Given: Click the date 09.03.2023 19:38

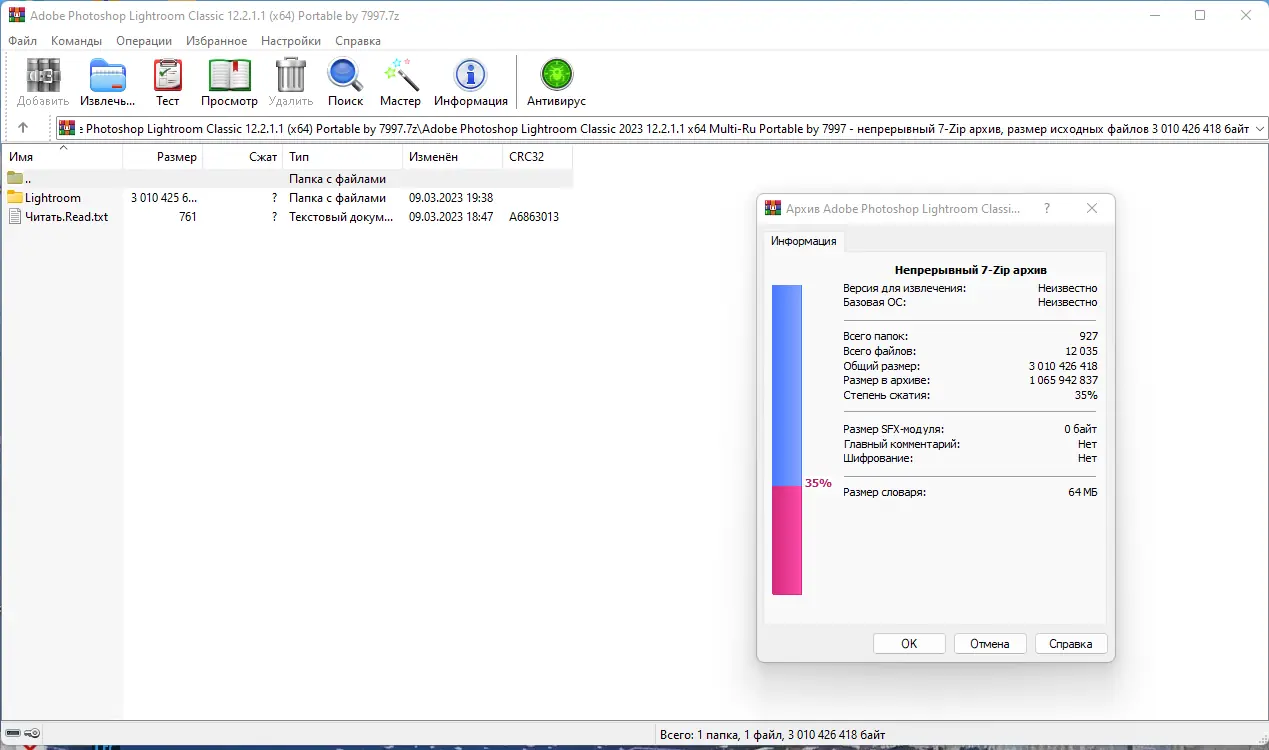Looking at the screenshot, I should point(451,198).
